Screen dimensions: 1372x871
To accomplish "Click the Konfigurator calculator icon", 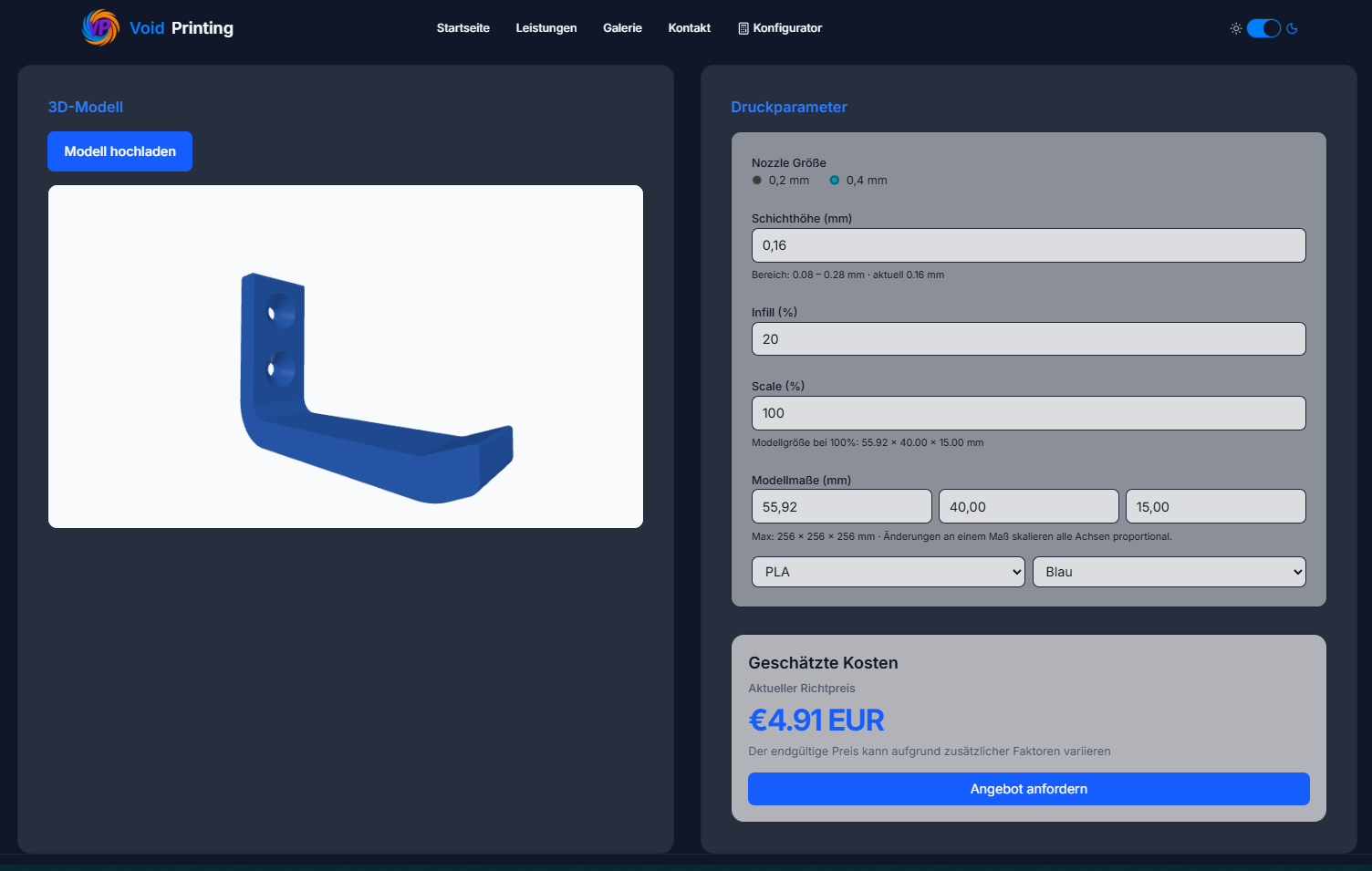I will (x=743, y=28).
